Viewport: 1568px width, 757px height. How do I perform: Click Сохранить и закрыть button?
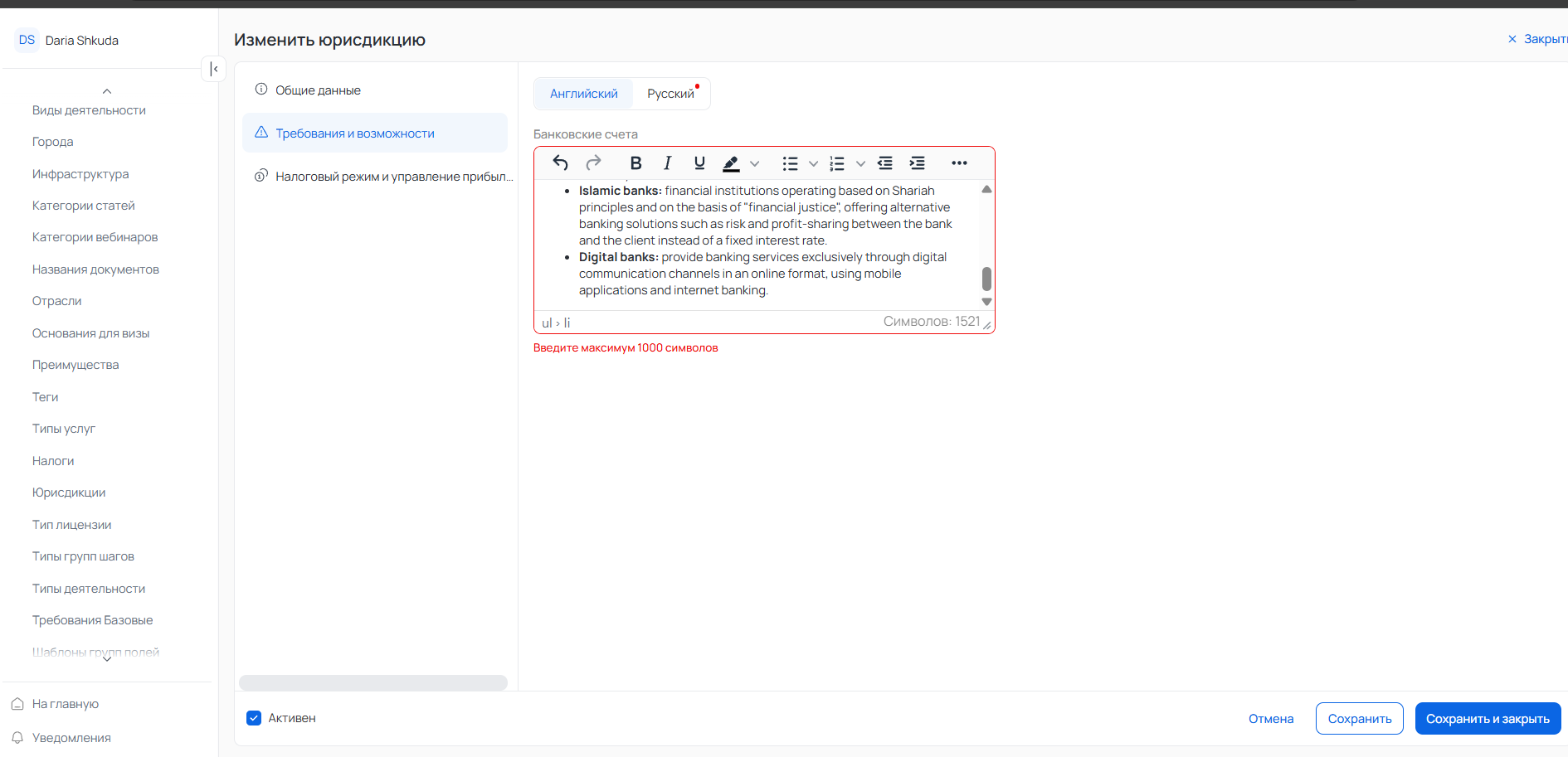point(1488,719)
